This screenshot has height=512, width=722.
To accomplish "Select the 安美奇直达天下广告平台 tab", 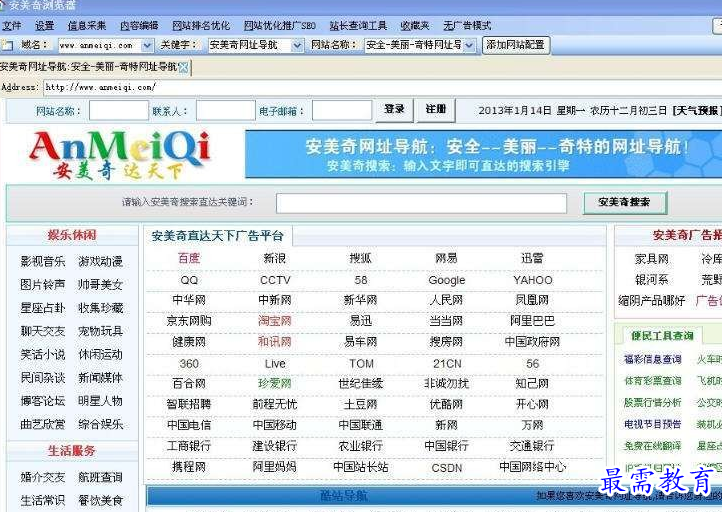I will click(x=217, y=236).
